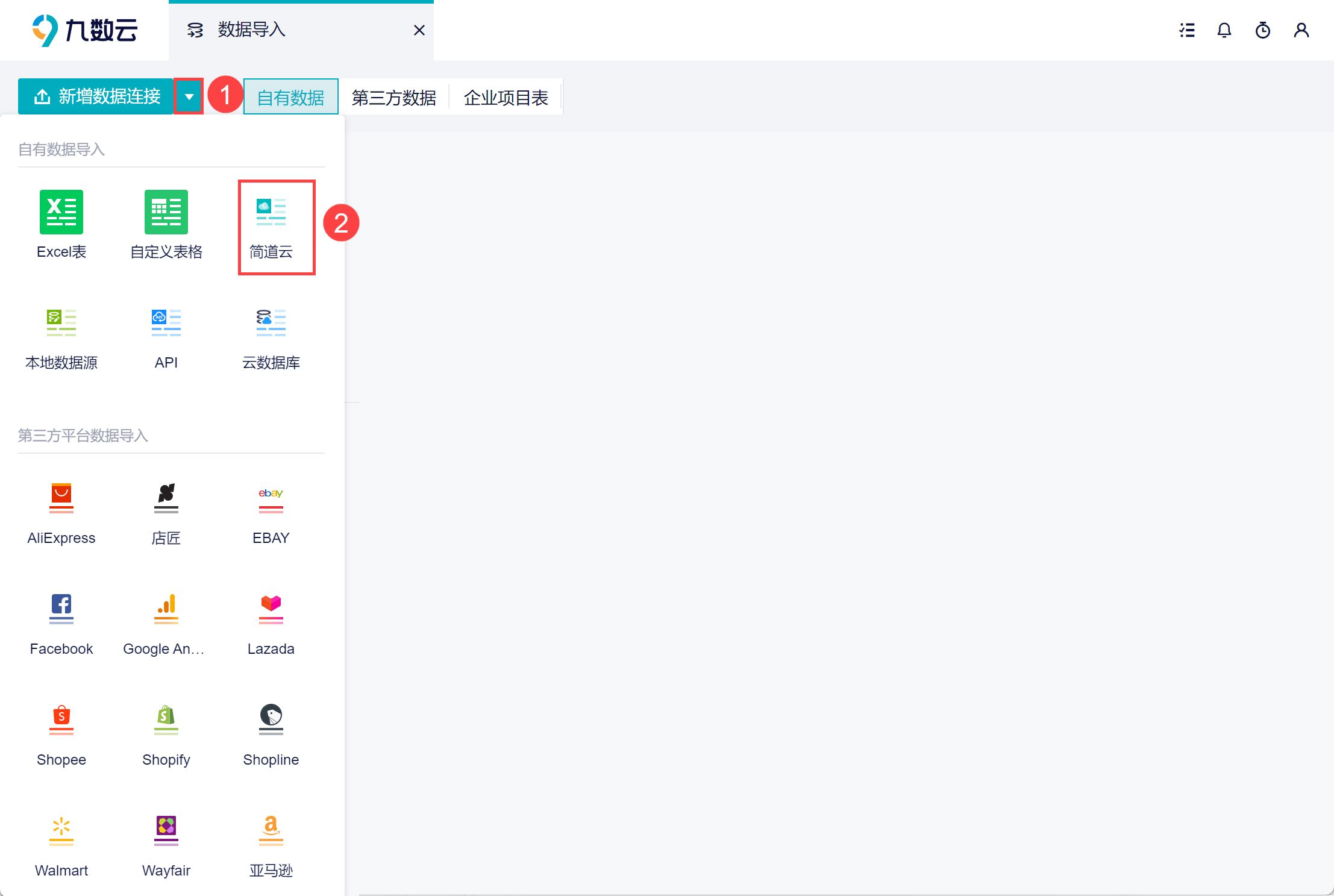Image resolution: width=1334 pixels, height=896 pixels.
Task: Close the 数据导入 tab
Action: click(419, 30)
